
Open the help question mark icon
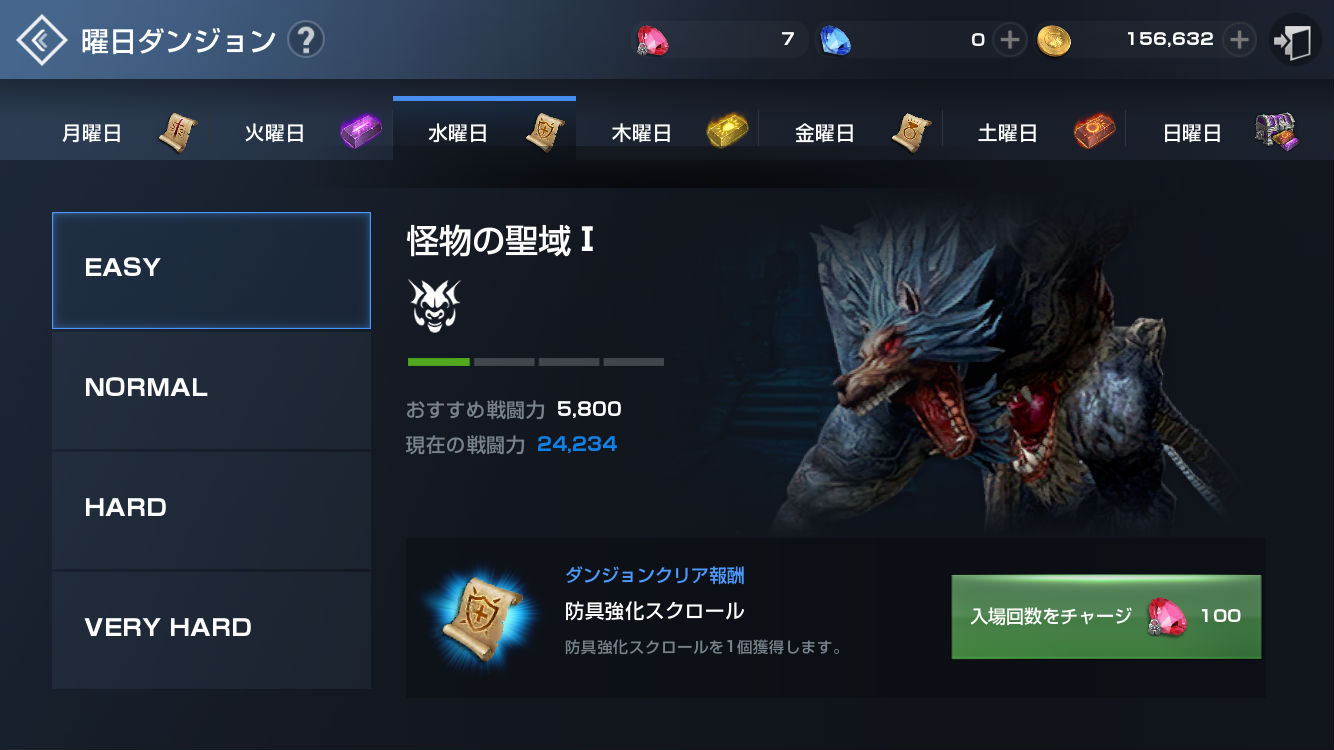pyautogui.click(x=305, y=41)
